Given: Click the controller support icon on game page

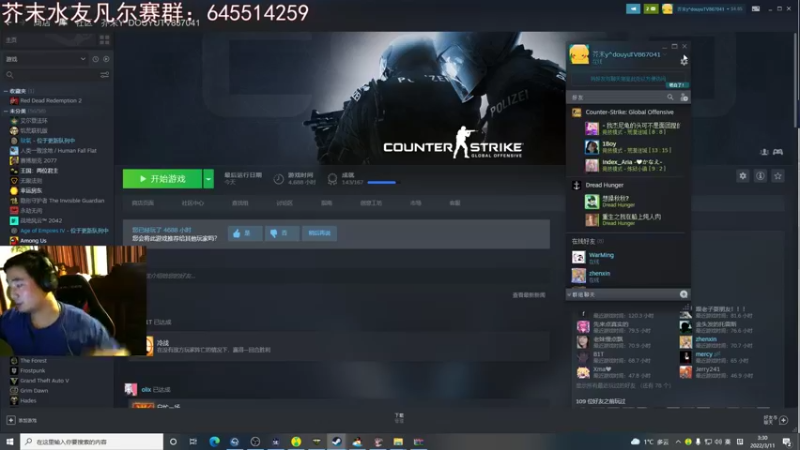Looking at the screenshot, I should coord(778,152).
